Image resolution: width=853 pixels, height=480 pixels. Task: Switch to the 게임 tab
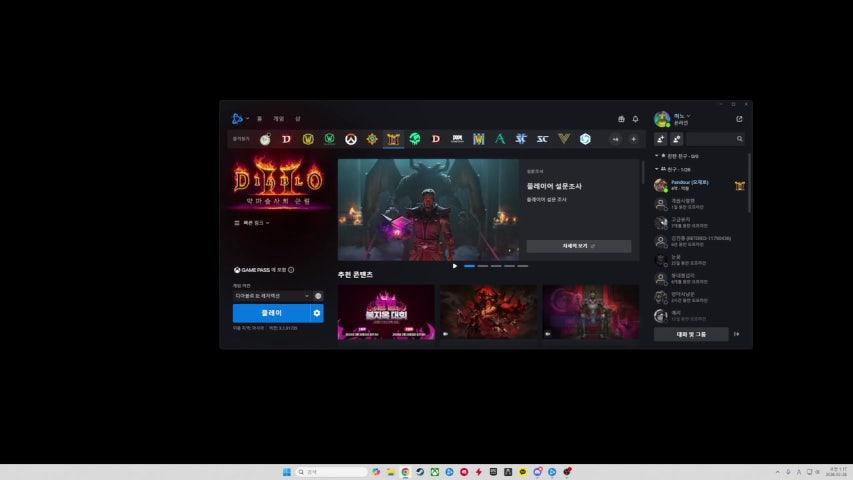coord(279,119)
